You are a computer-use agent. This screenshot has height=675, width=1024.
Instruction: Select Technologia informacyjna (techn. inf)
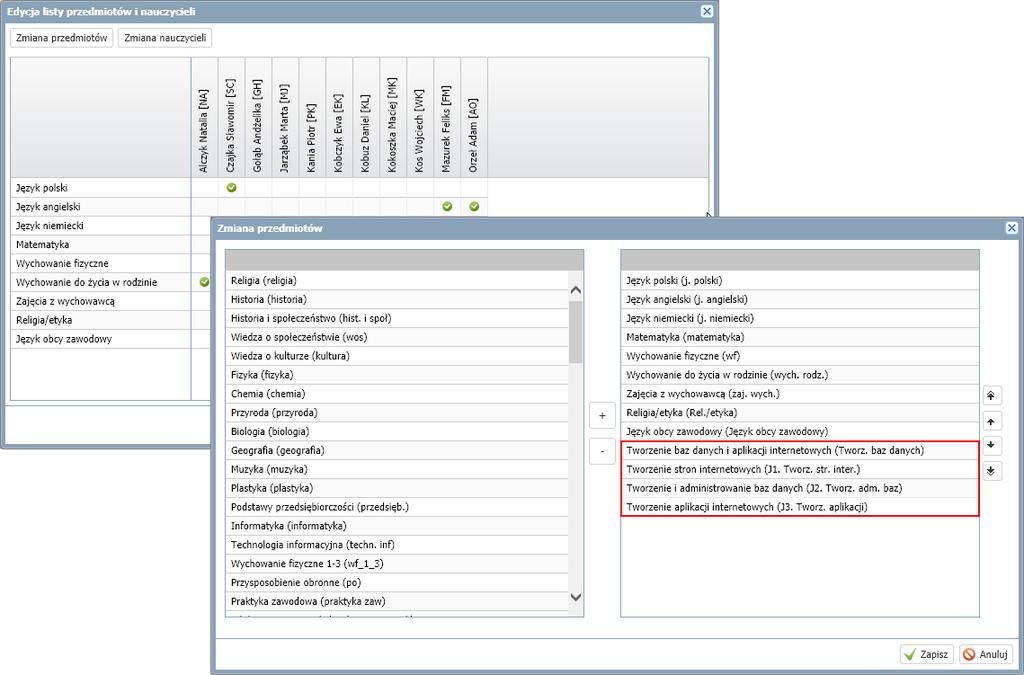coord(397,546)
